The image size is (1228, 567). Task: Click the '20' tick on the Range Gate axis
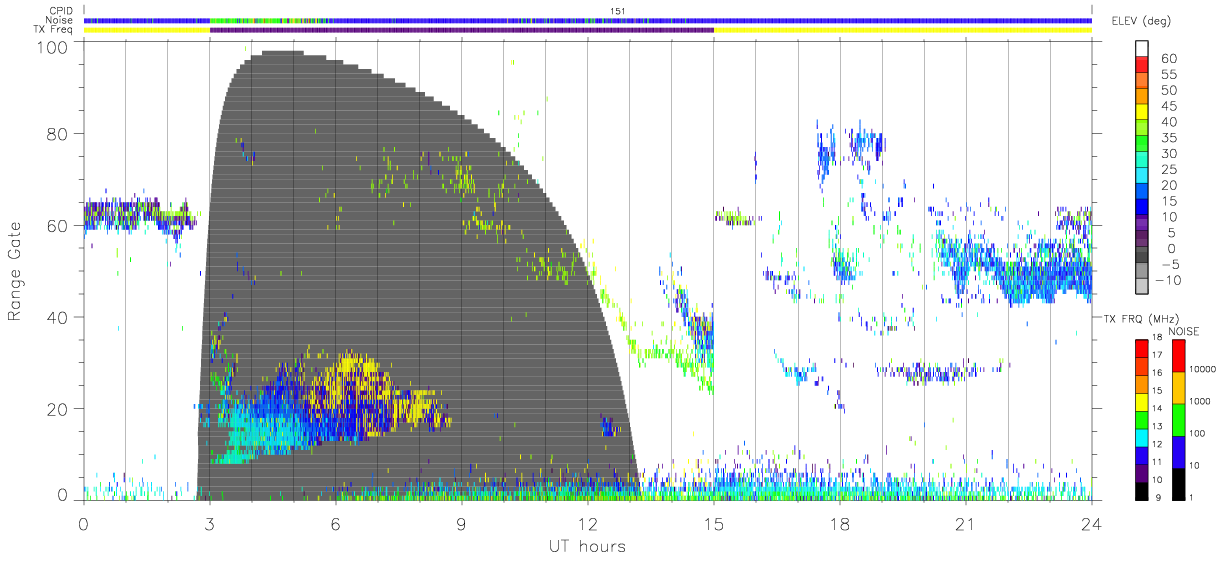coord(59,409)
